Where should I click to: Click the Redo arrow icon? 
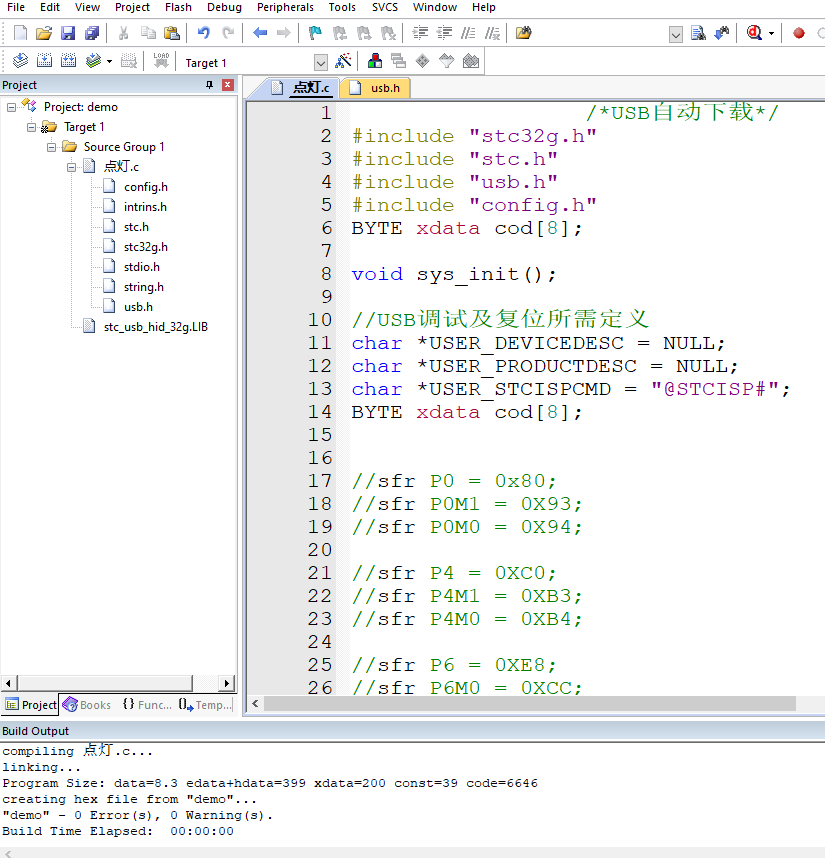tap(228, 33)
